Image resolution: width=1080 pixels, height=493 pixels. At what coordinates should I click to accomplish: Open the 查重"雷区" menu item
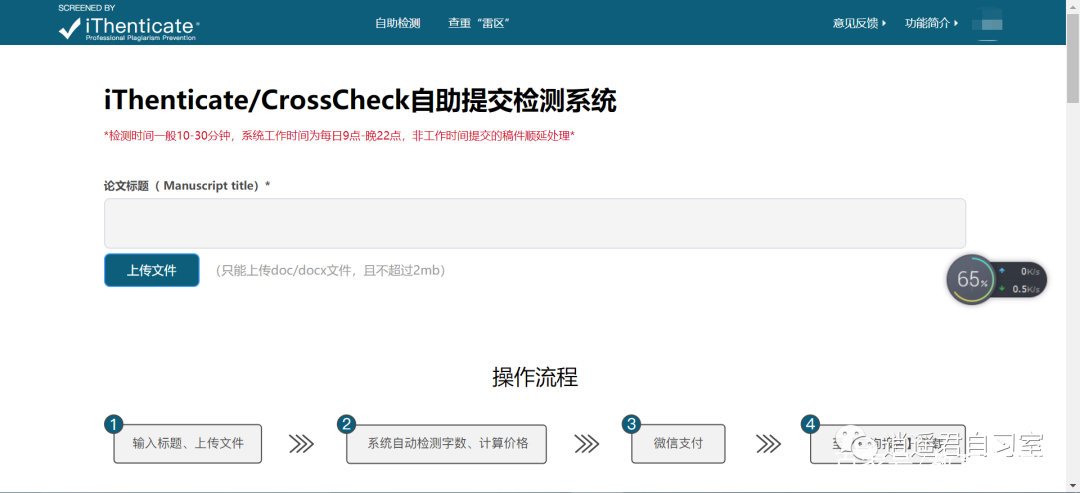click(x=479, y=23)
